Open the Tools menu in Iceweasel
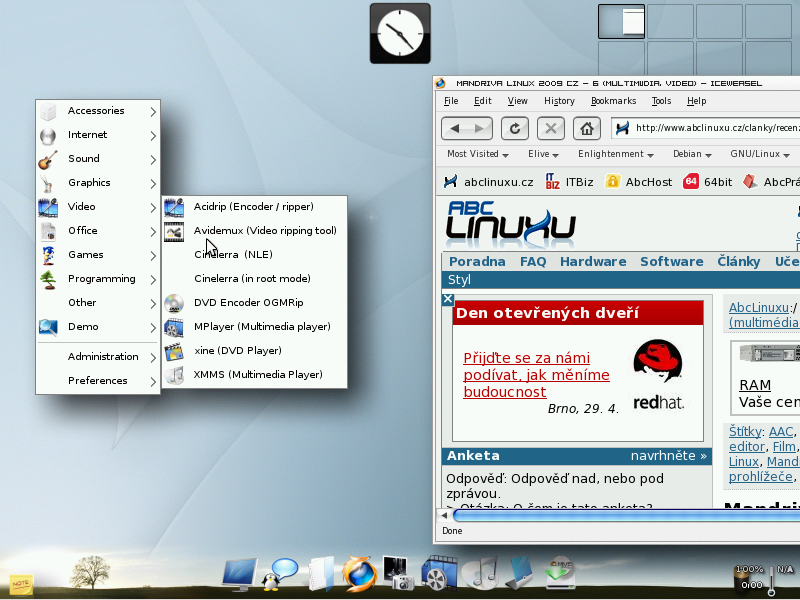The height and width of the screenshot is (600, 800). pos(661,101)
